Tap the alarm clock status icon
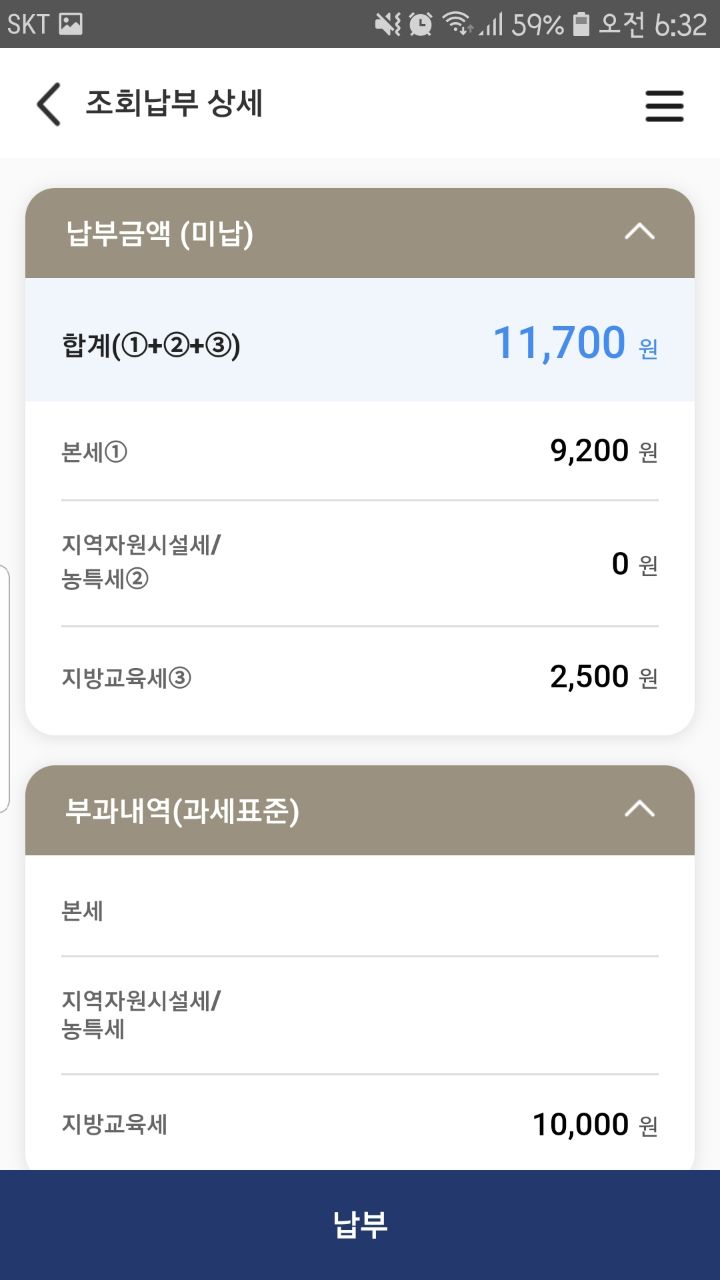720x1280 pixels. 421,24
